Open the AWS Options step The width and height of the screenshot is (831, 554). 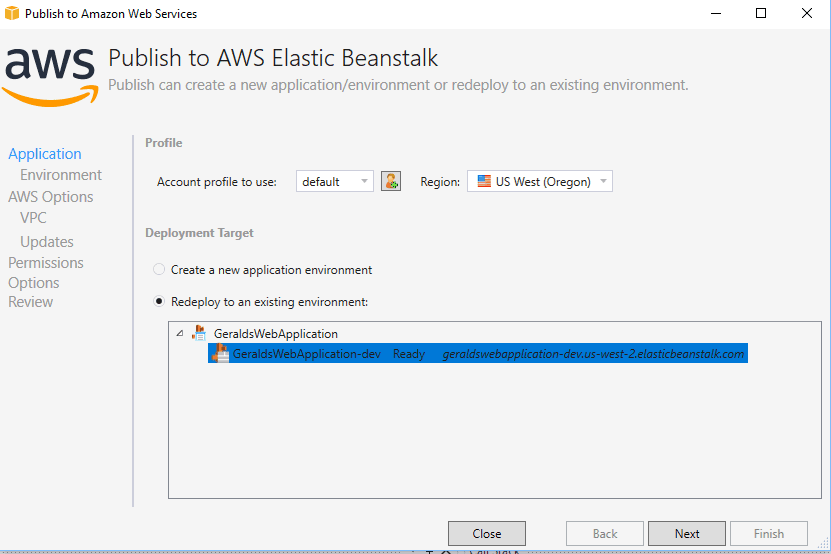(50, 197)
